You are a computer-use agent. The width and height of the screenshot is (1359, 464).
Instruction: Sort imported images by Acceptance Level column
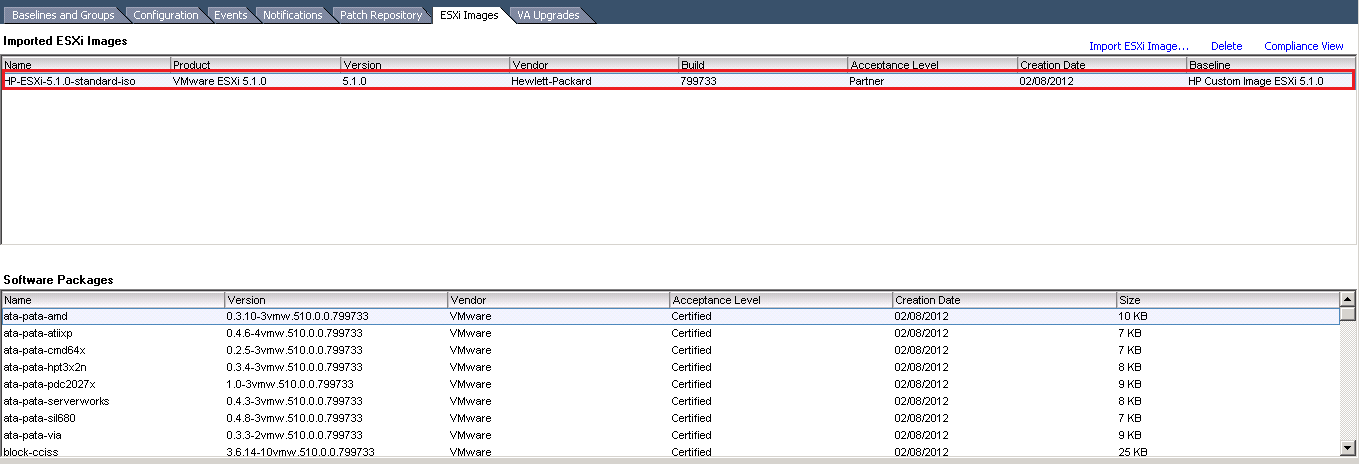(931, 65)
